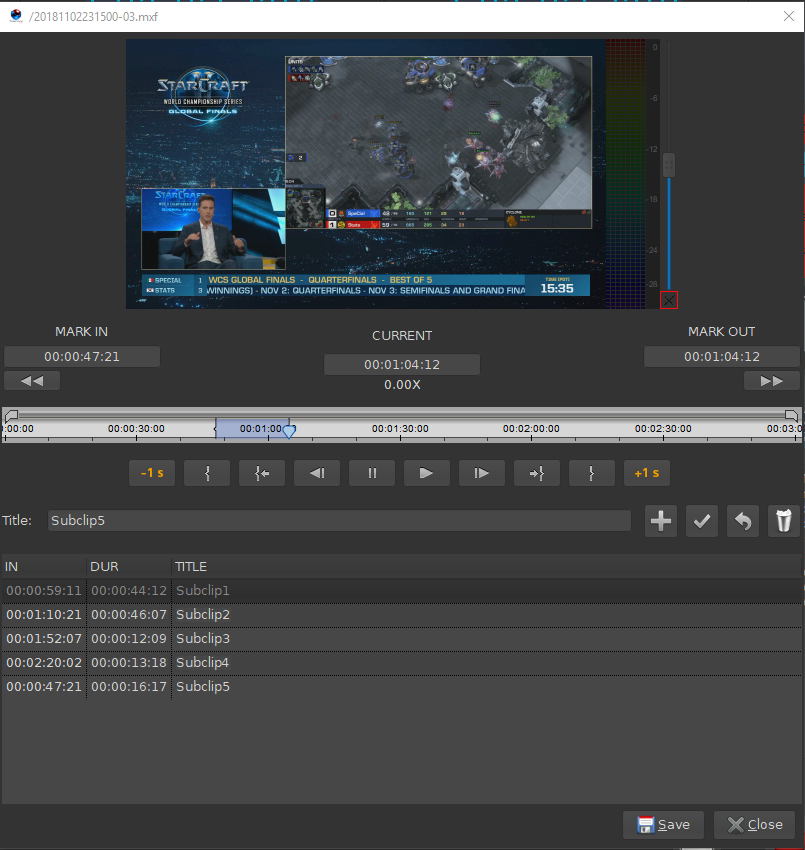Click the MARK IN timecode field
The image size is (805, 850).
[x=82, y=357]
